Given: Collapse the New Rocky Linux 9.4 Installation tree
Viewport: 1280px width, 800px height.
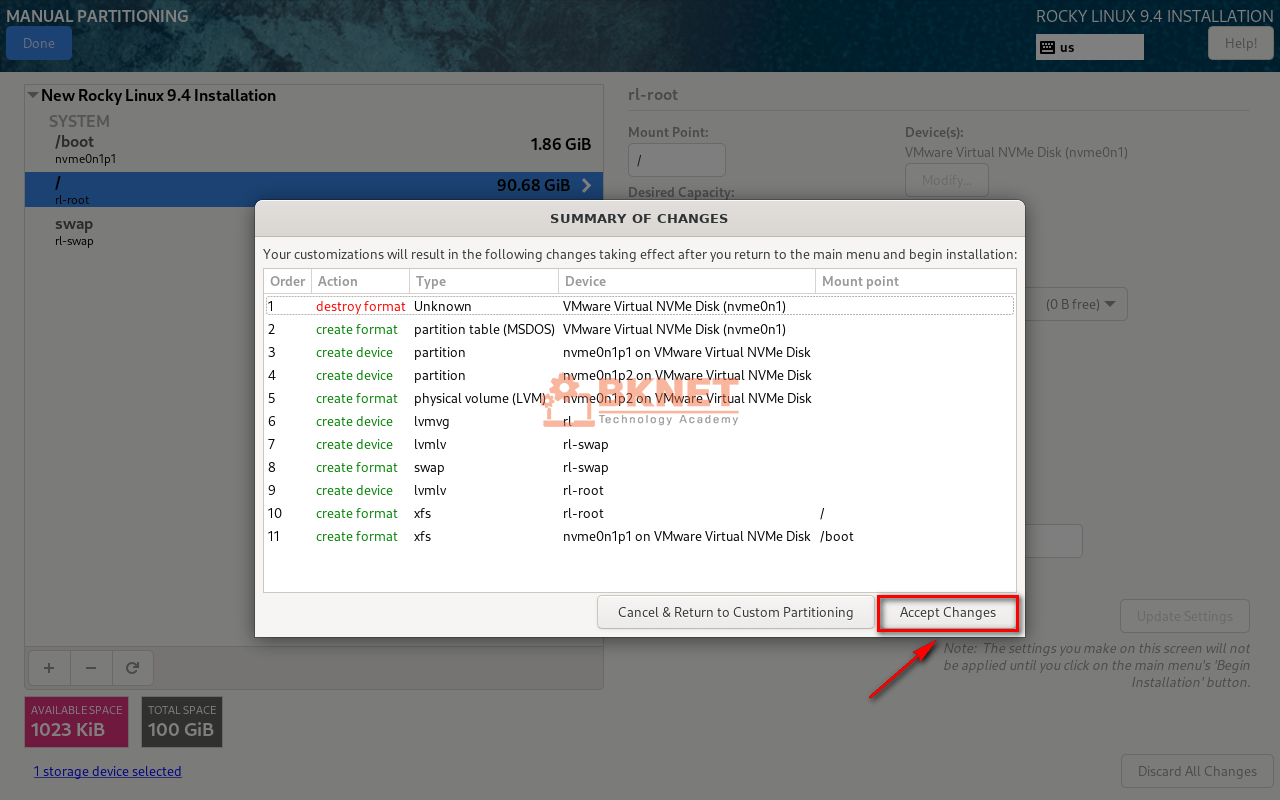Looking at the screenshot, I should click(x=33, y=96).
